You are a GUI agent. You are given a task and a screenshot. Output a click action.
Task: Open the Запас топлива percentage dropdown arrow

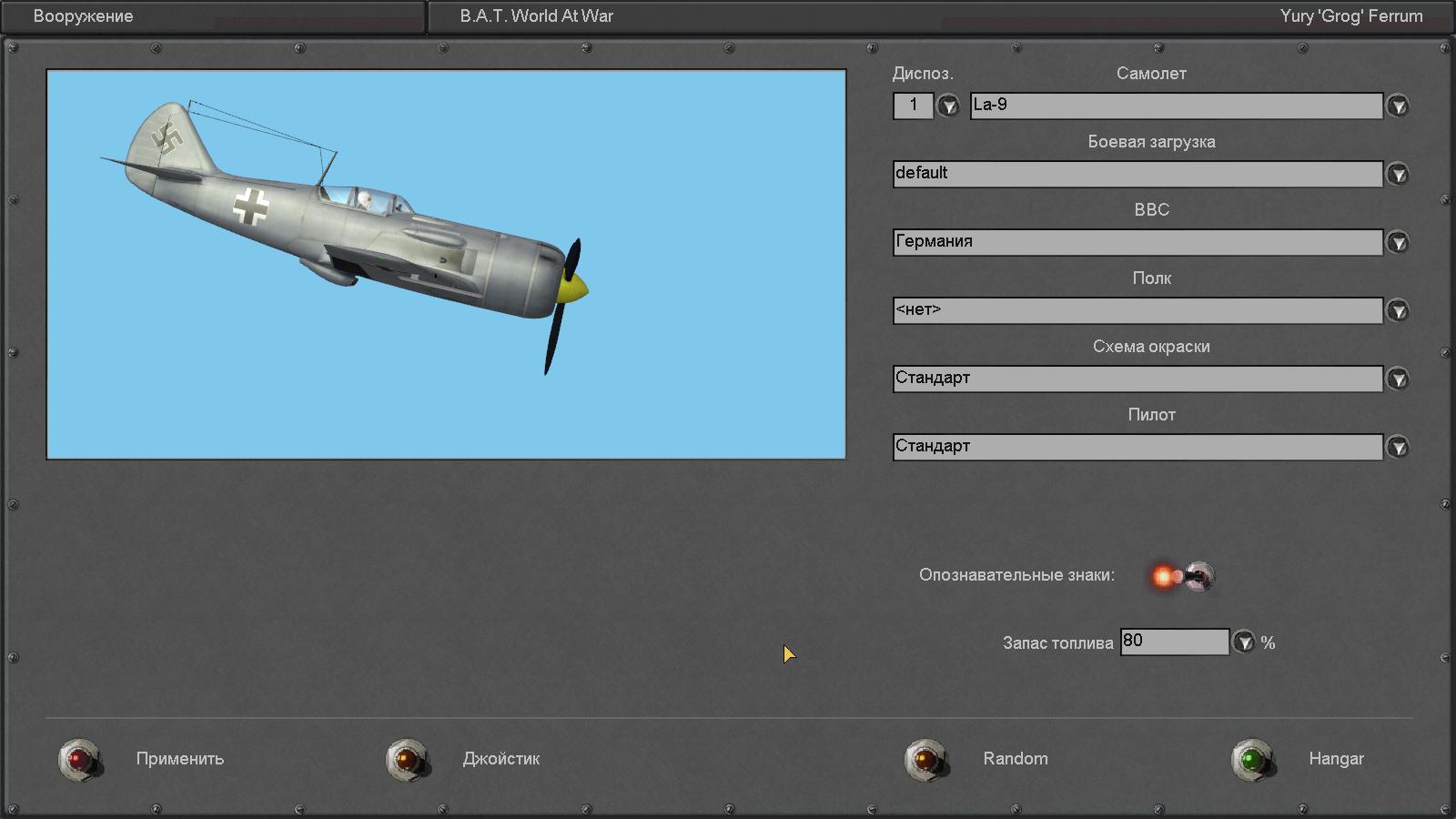[x=1243, y=642]
